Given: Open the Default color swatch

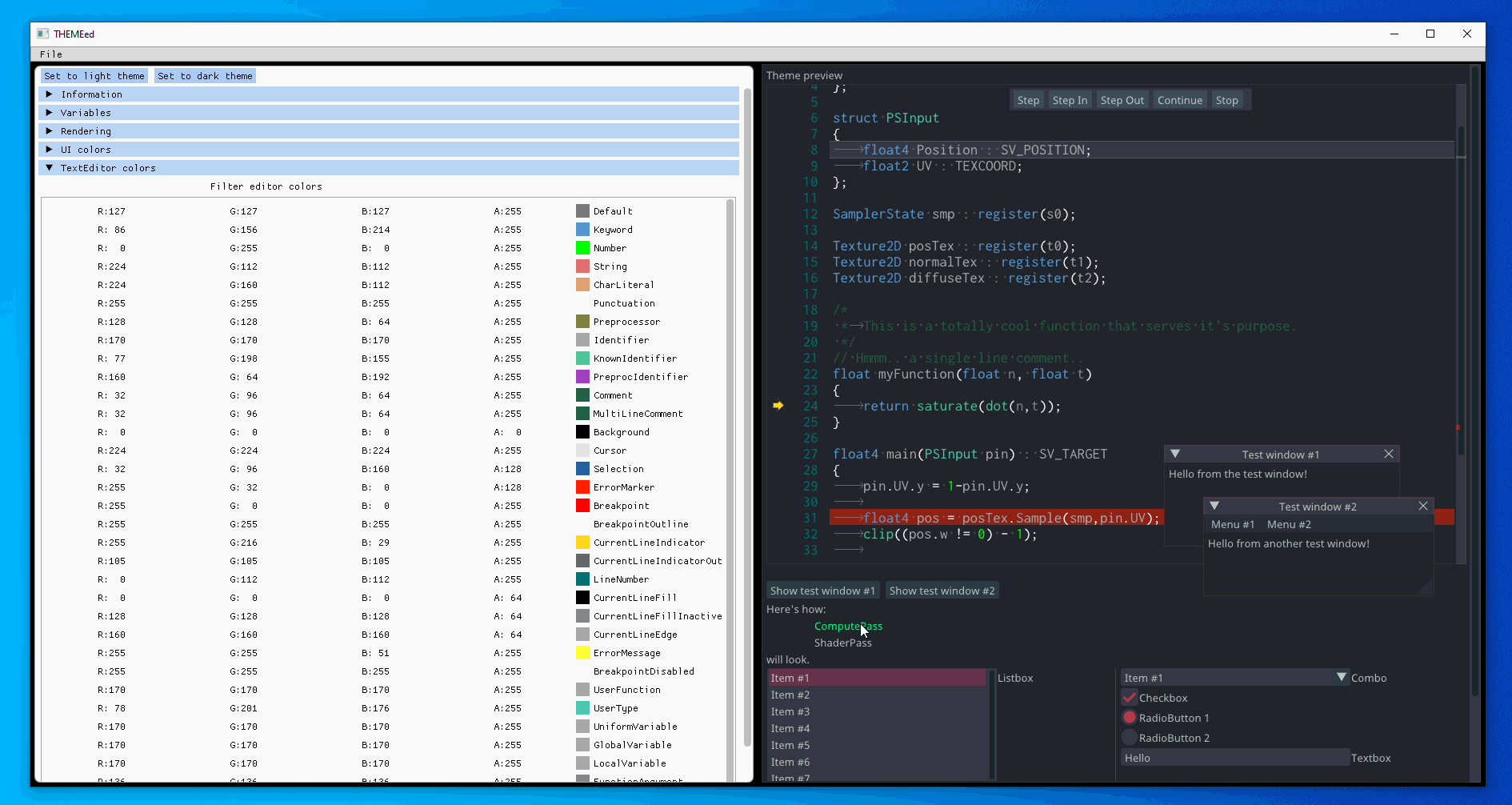Looking at the screenshot, I should pyautogui.click(x=582, y=211).
